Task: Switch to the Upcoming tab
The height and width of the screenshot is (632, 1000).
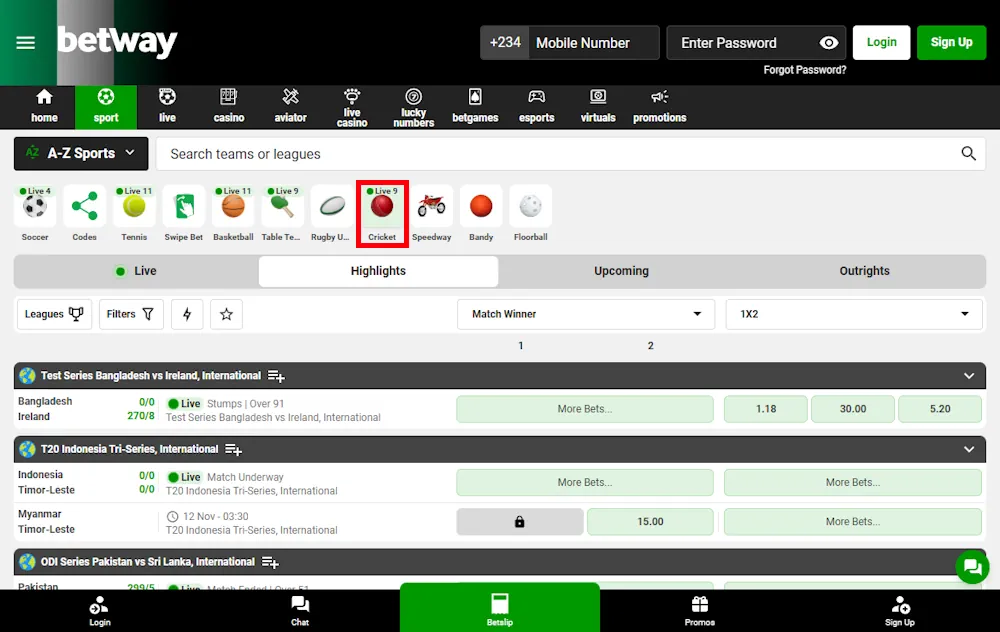Action: [621, 271]
